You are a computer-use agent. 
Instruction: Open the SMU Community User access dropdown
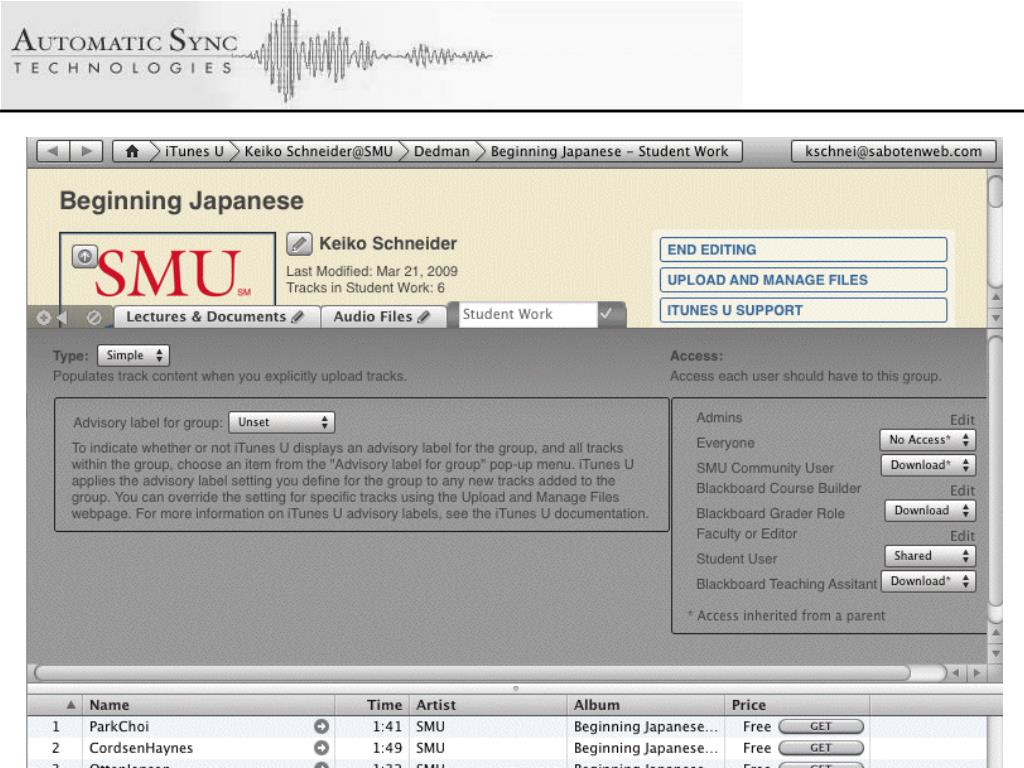click(x=928, y=465)
